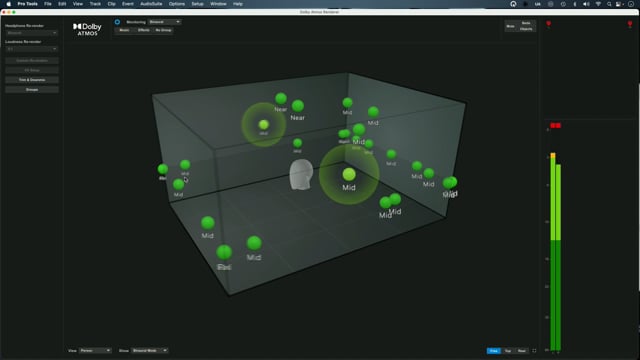This screenshot has width=640, height=360.
Task: Click the right loudness meter bar
Action: [558, 257]
